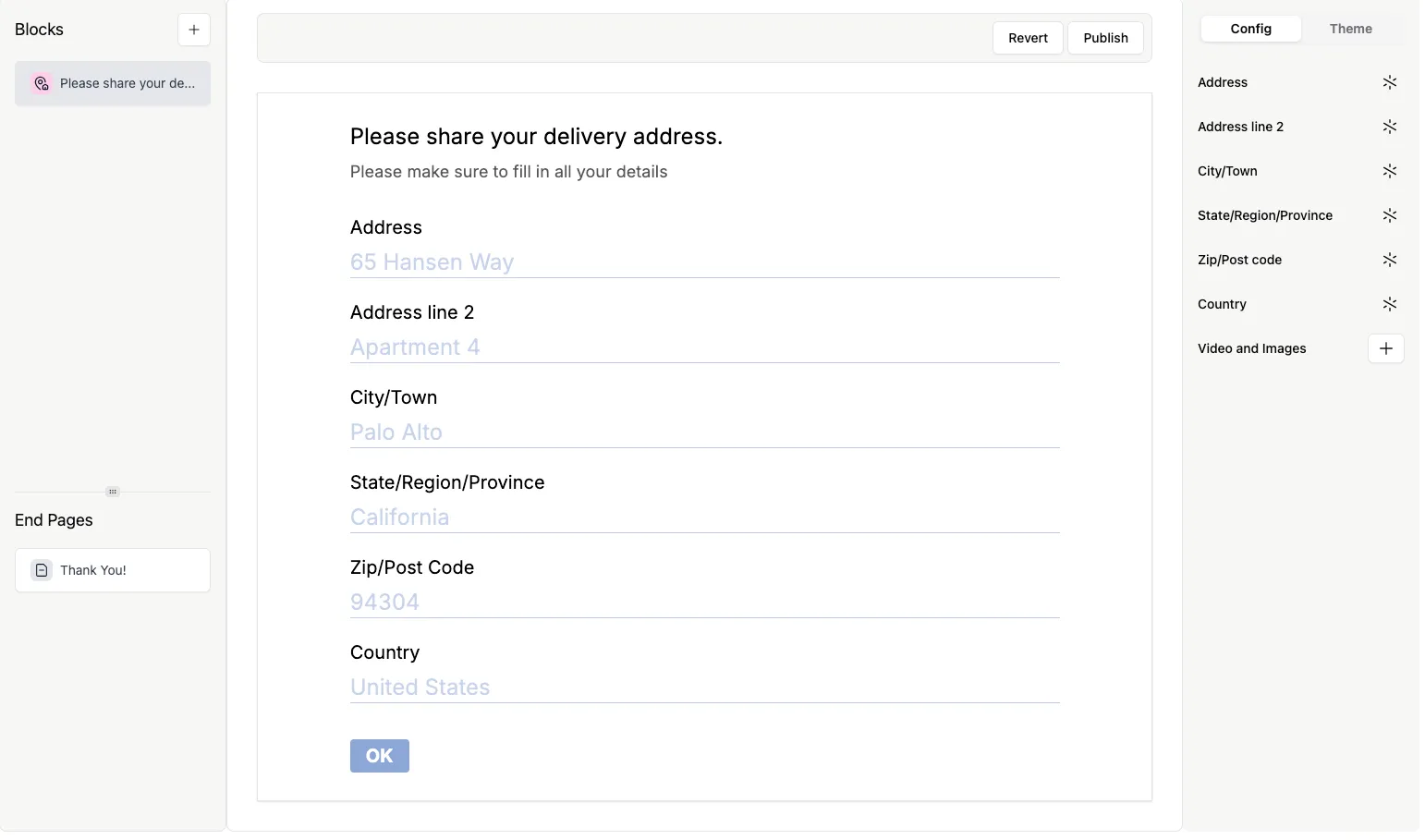The width and height of the screenshot is (1425, 840).
Task: Click the Address input with '65 Hansen Way'
Action: 704,262
